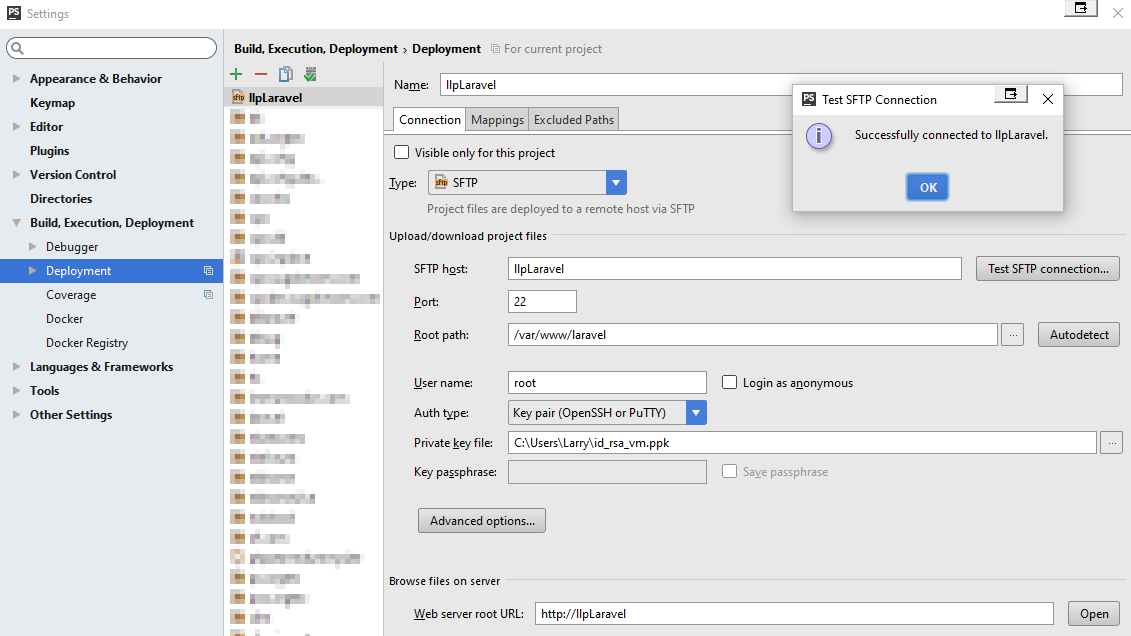
Task: Collapse Build, Execution, Deployment section
Action: click(x=17, y=223)
